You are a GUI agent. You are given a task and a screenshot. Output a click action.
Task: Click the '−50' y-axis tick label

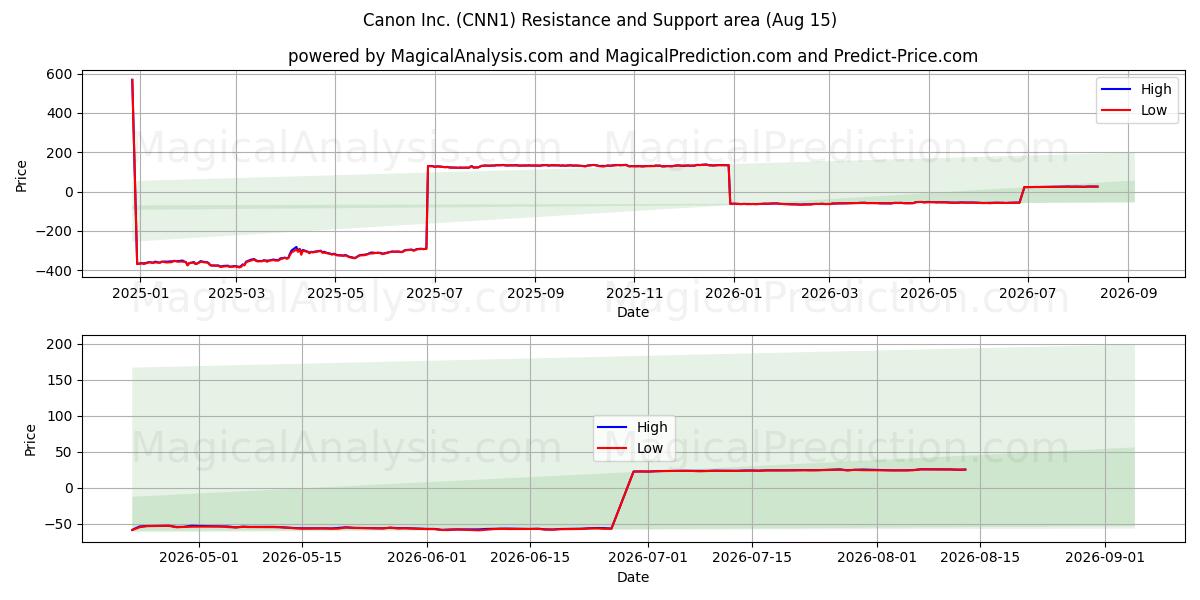pyautogui.click(x=57, y=524)
